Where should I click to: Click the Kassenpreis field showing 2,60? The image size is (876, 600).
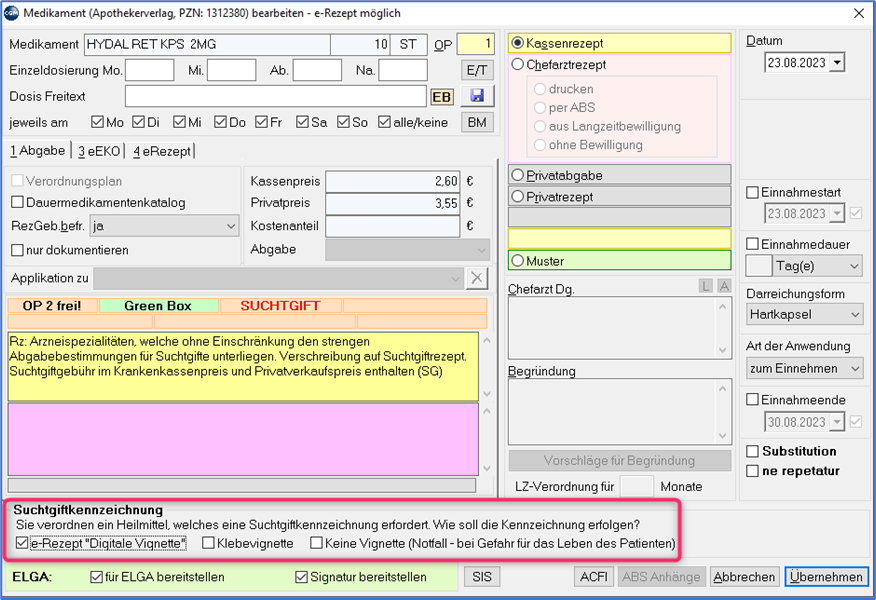pyautogui.click(x=393, y=181)
